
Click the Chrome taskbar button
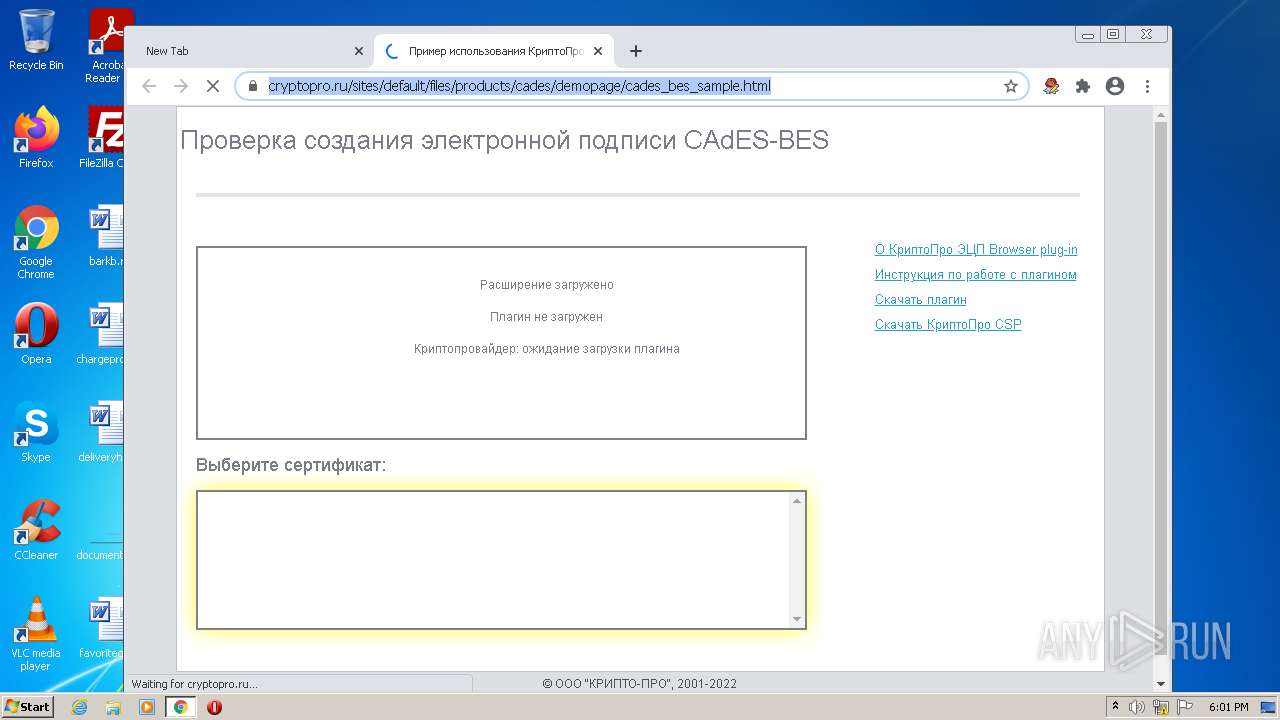[181, 707]
